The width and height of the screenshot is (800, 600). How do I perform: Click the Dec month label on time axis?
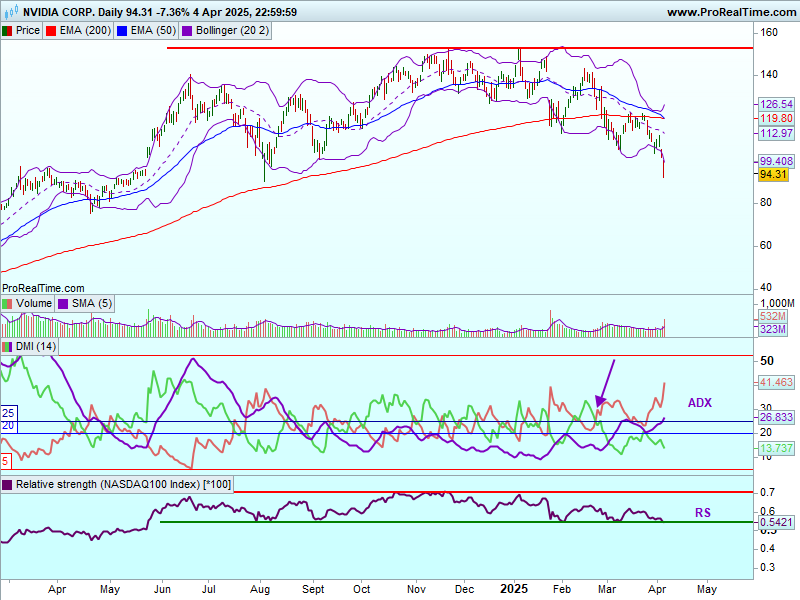pyautogui.click(x=464, y=590)
